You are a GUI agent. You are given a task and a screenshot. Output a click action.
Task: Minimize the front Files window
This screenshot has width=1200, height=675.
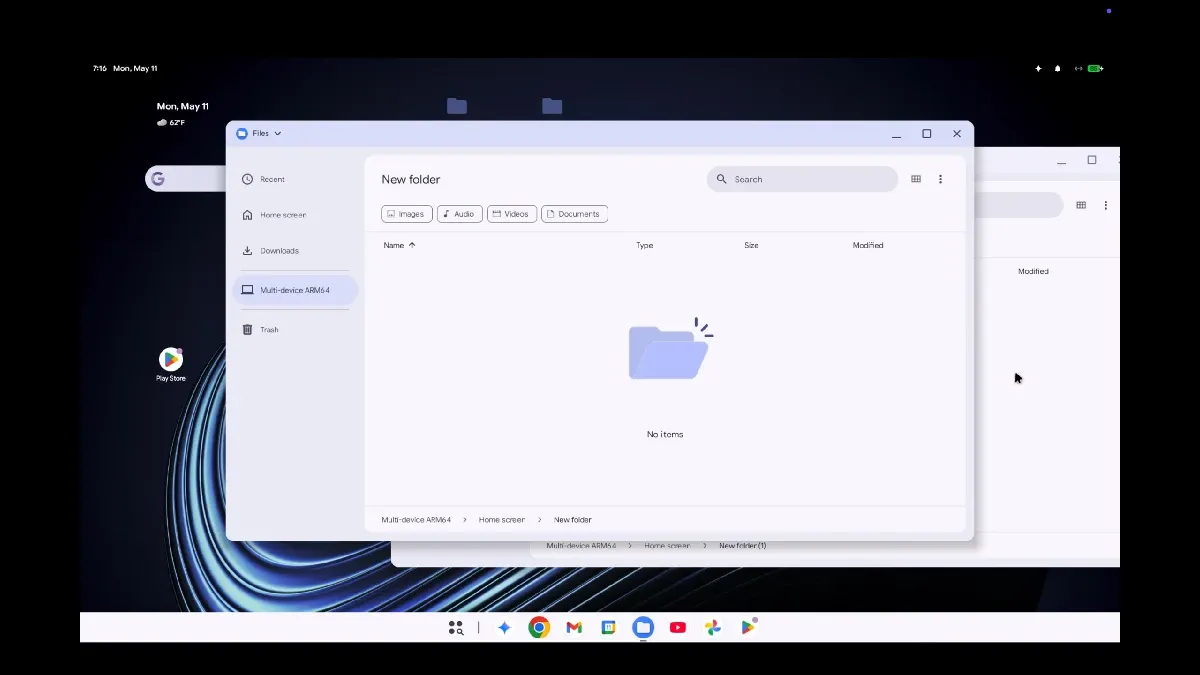coord(897,134)
